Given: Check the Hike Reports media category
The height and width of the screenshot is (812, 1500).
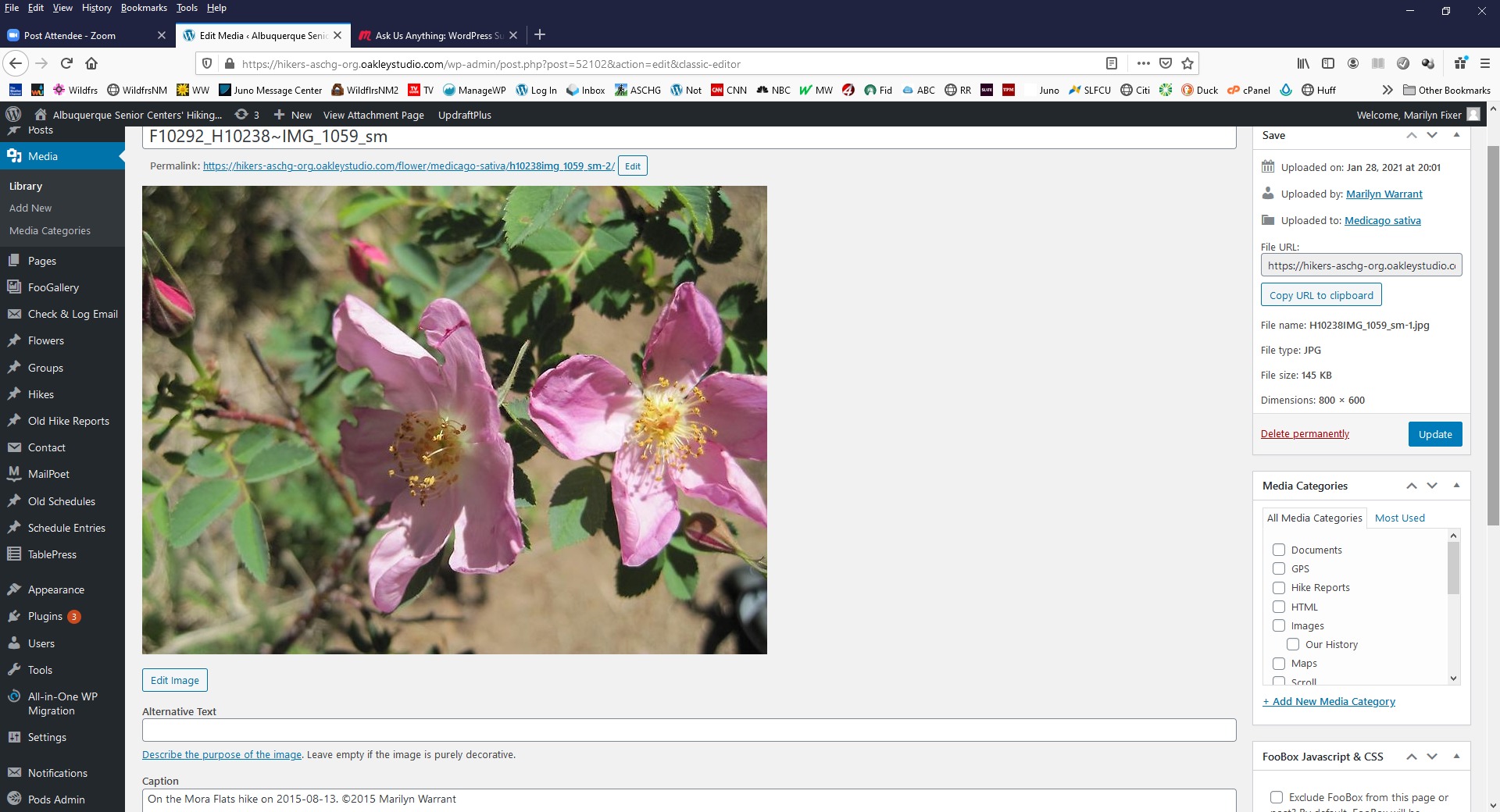Looking at the screenshot, I should click(x=1279, y=587).
